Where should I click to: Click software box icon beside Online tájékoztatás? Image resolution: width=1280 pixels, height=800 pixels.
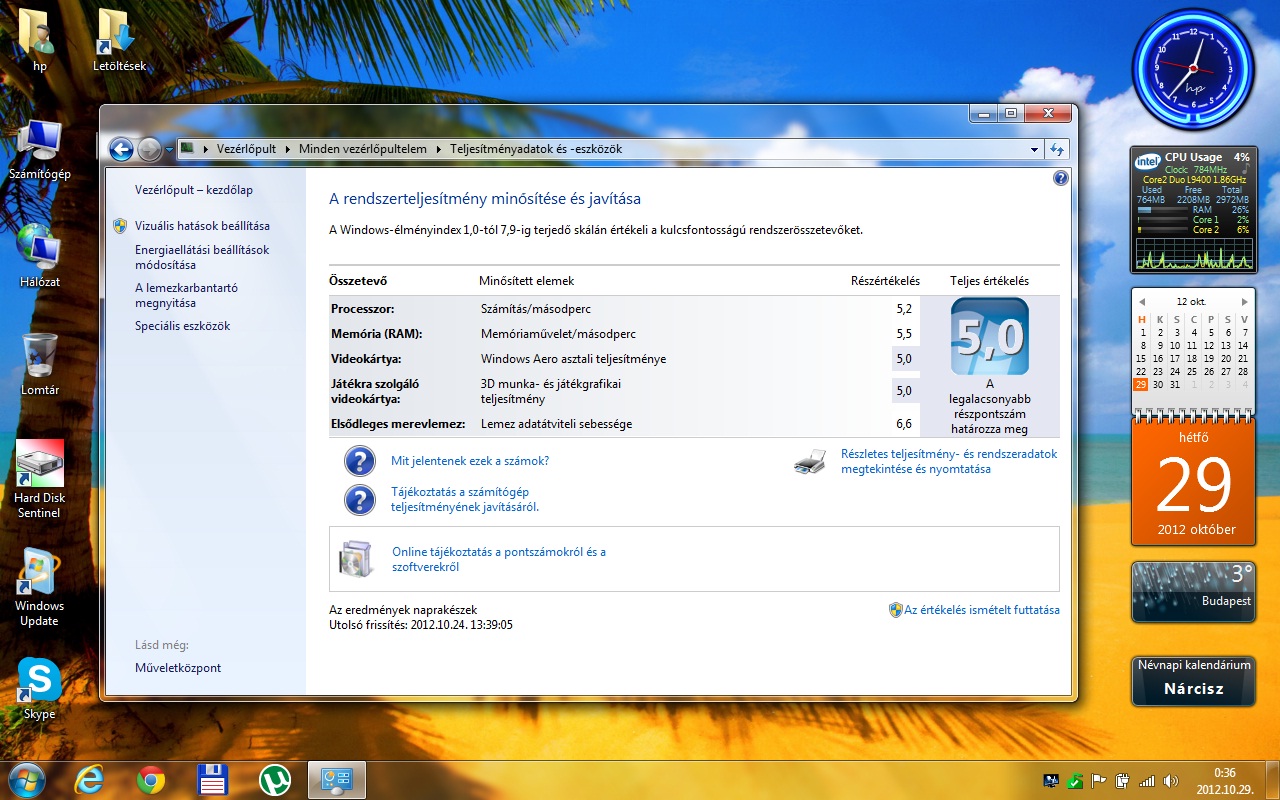point(357,559)
